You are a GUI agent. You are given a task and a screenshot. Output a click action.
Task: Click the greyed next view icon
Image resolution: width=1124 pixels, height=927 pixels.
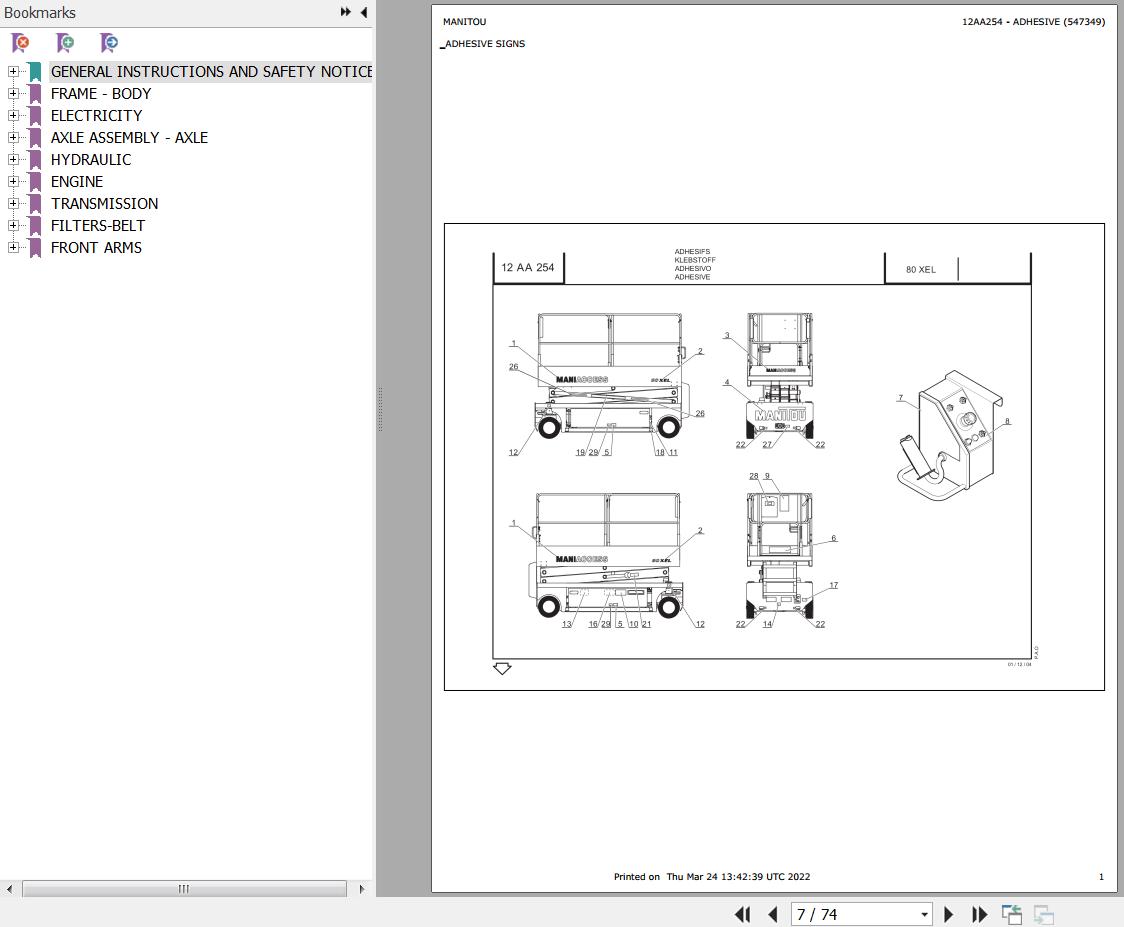pyautogui.click(x=1044, y=914)
